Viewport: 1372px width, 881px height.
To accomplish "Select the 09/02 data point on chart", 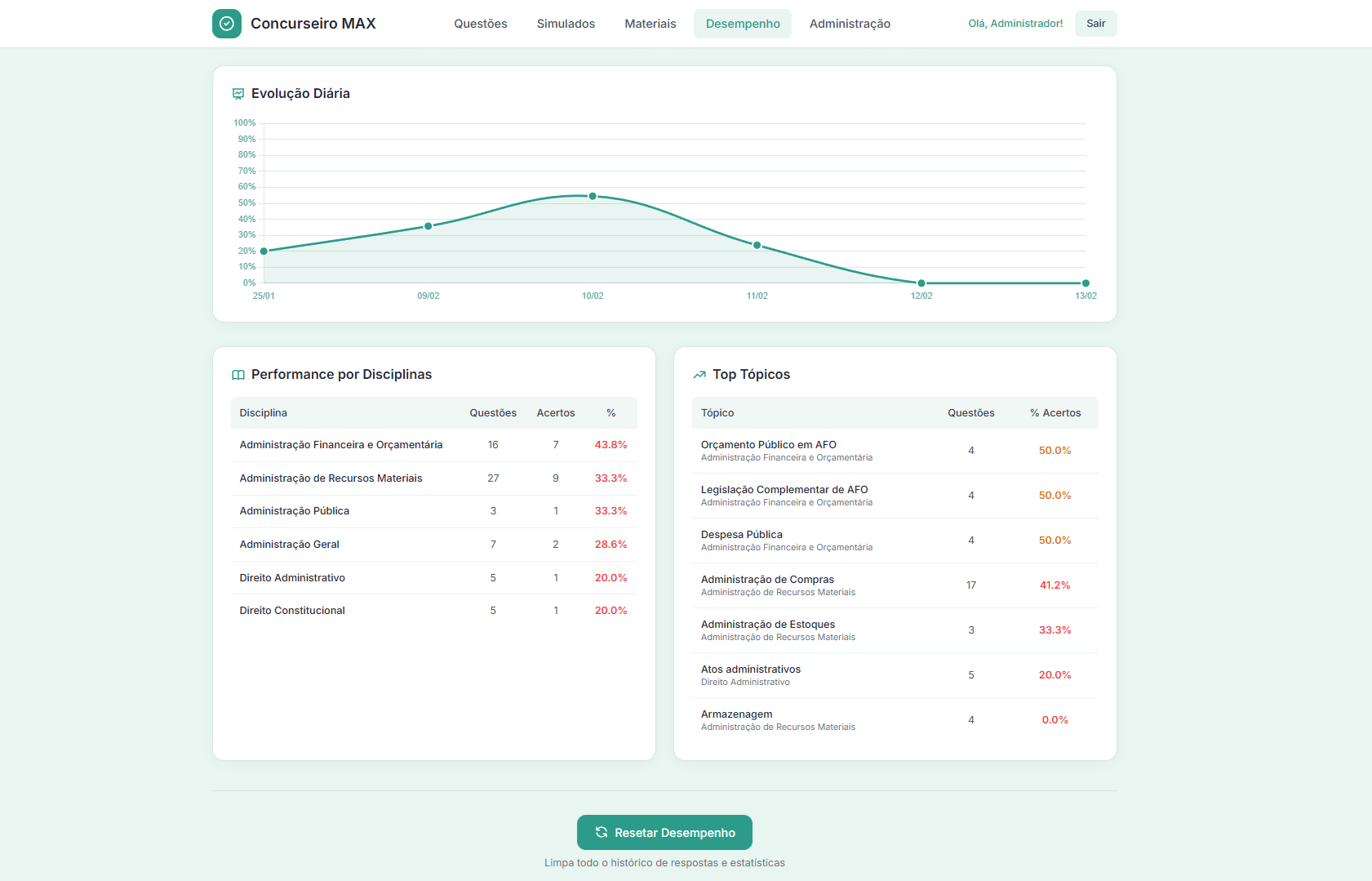I will coord(428,226).
